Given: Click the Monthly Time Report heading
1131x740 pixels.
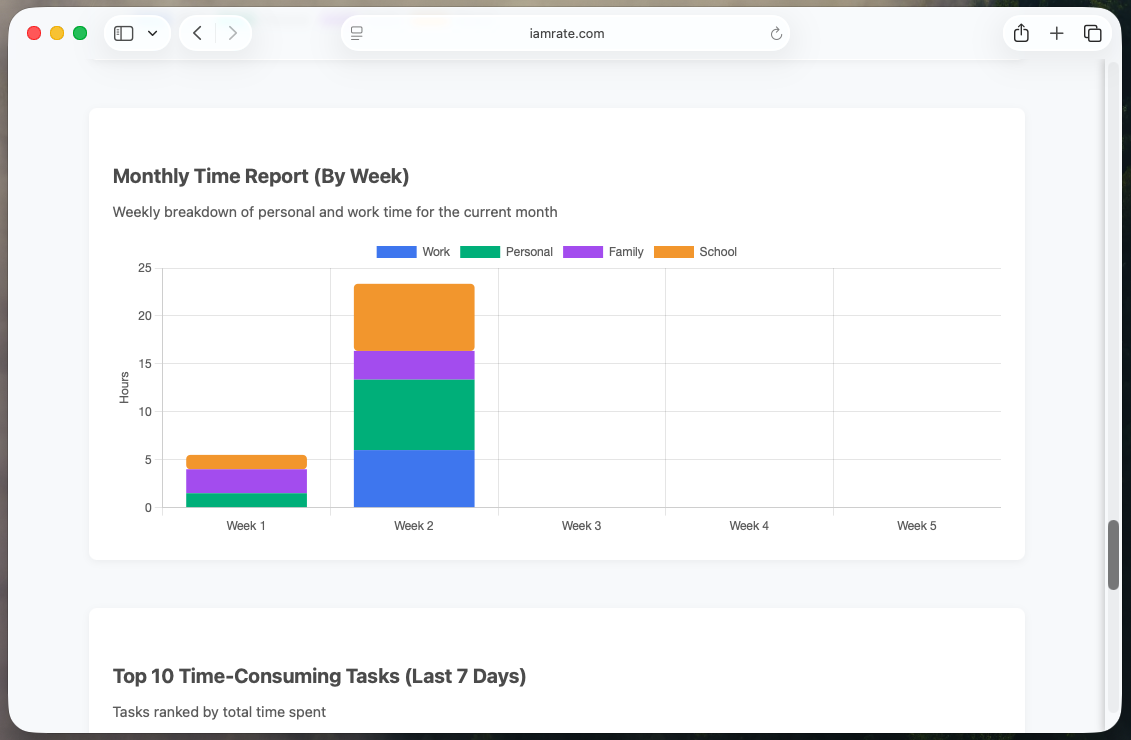Looking at the screenshot, I should 261,176.
